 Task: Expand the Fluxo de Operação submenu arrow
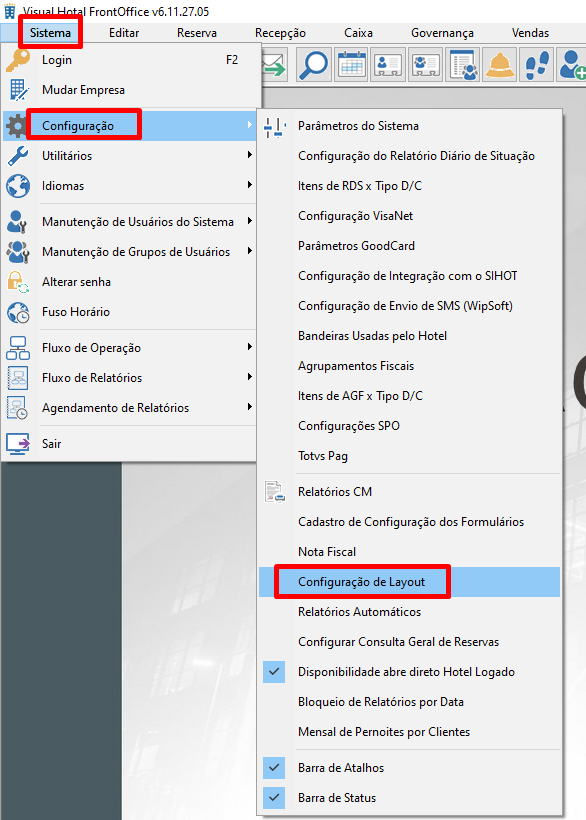[x=250, y=347]
